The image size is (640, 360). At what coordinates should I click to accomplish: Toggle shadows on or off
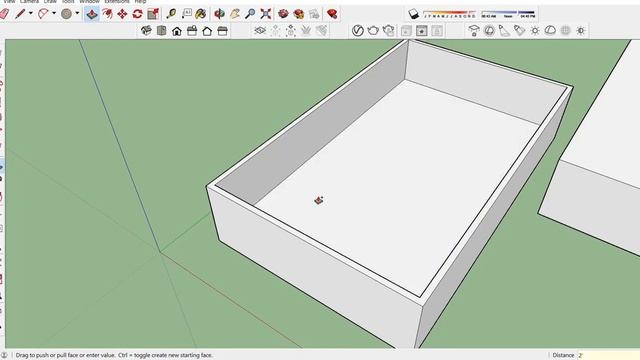(413, 14)
